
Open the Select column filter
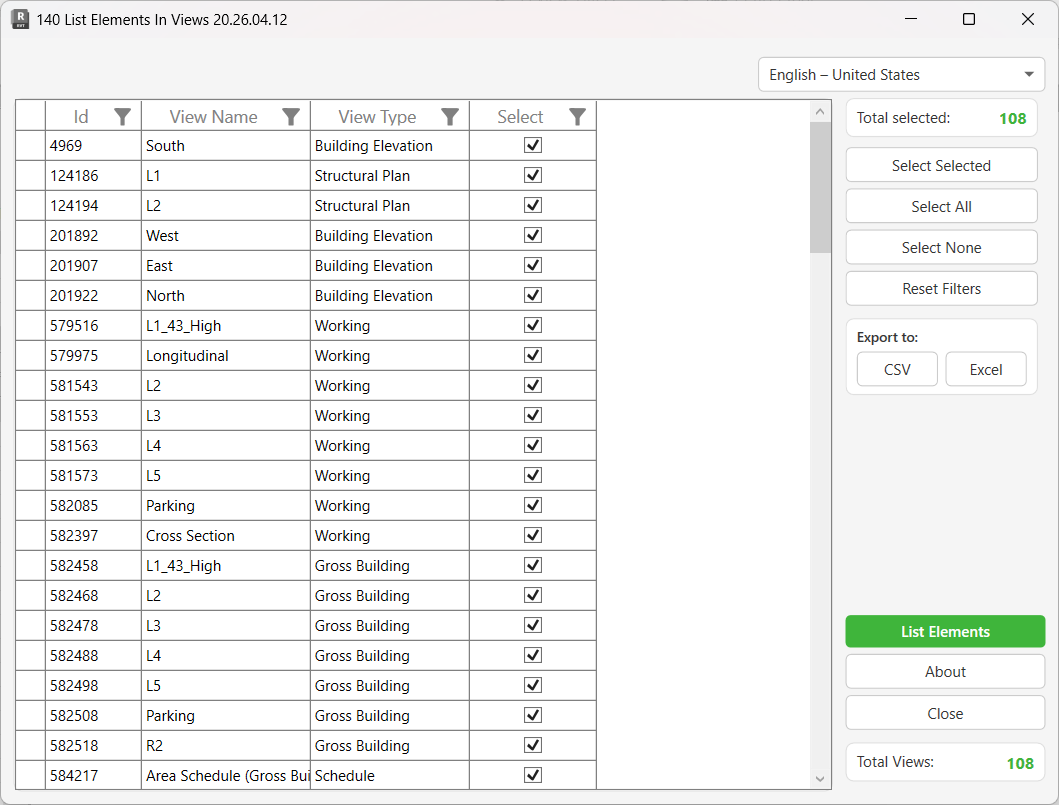point(577,116)
